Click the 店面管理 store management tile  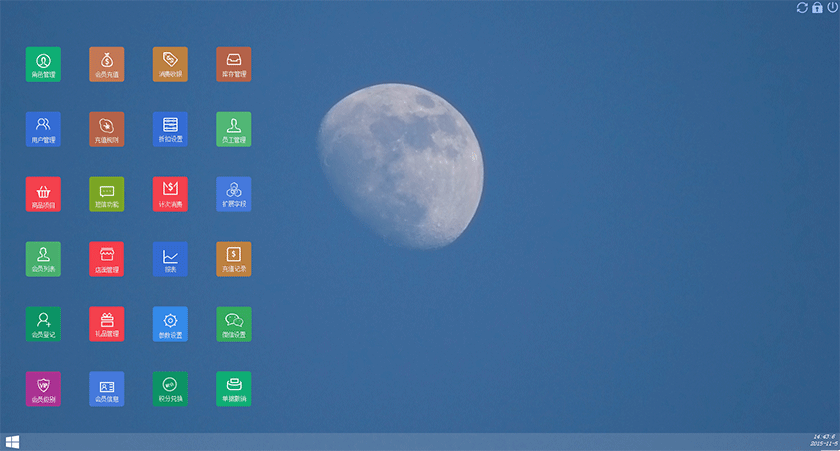coord(107,259)
